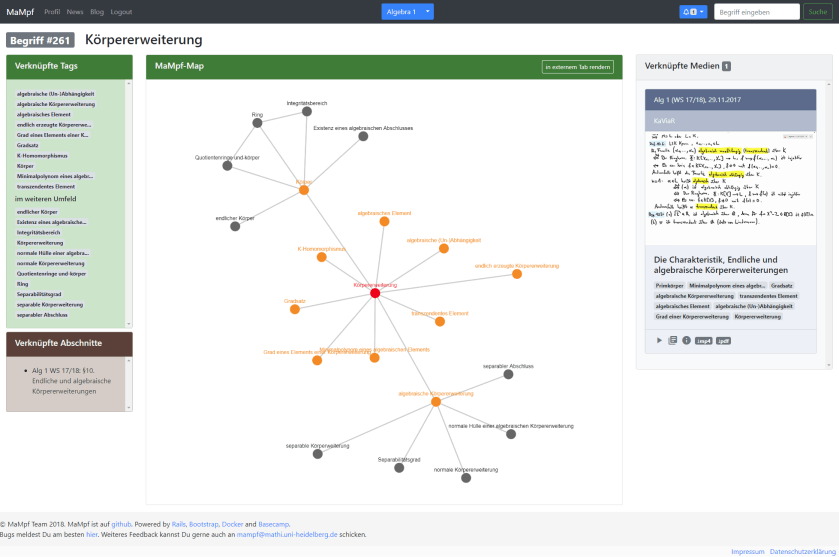
Task: Open the notifications bell dropdown
Action: pos(693,12)
